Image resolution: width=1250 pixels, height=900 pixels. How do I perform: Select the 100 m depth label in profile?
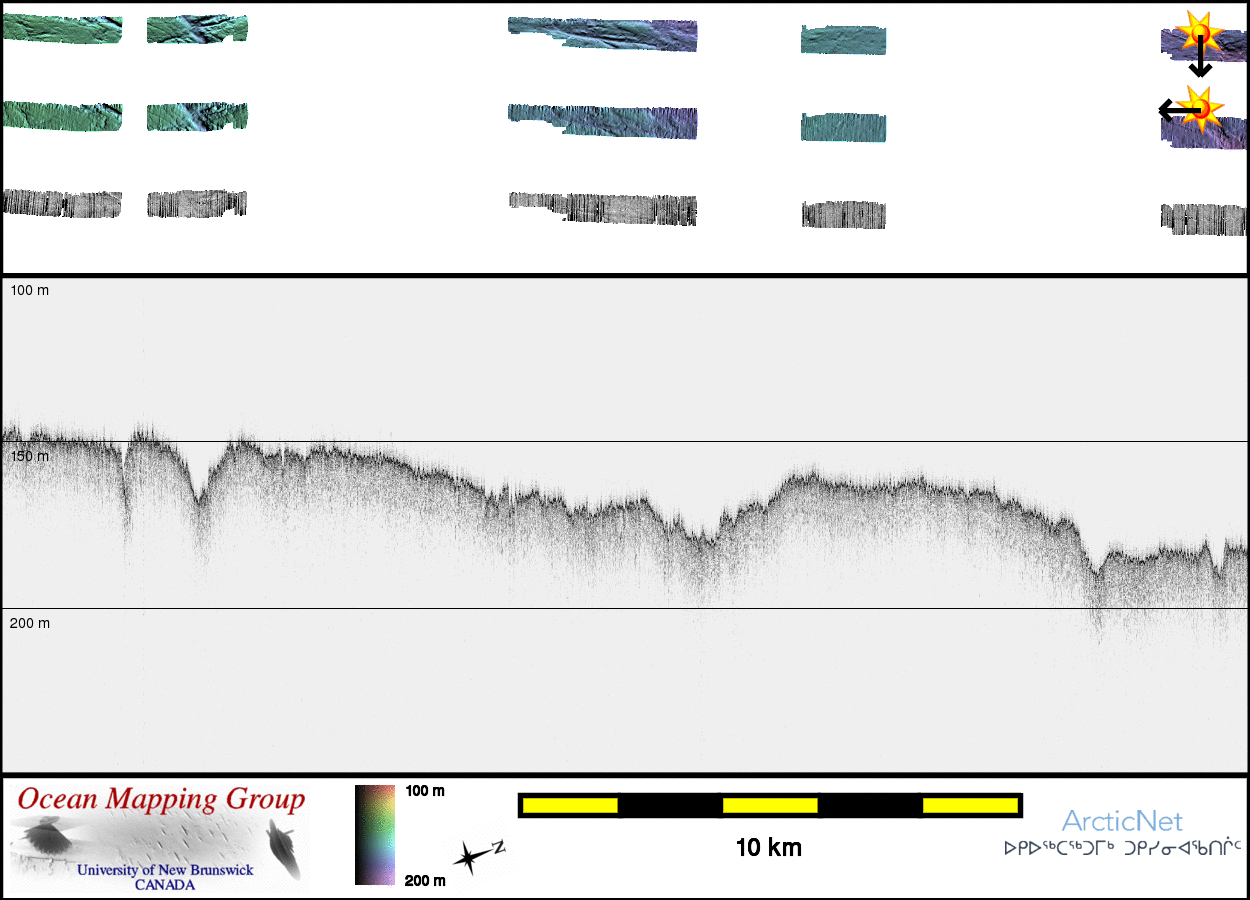click(x=29, y=290)
